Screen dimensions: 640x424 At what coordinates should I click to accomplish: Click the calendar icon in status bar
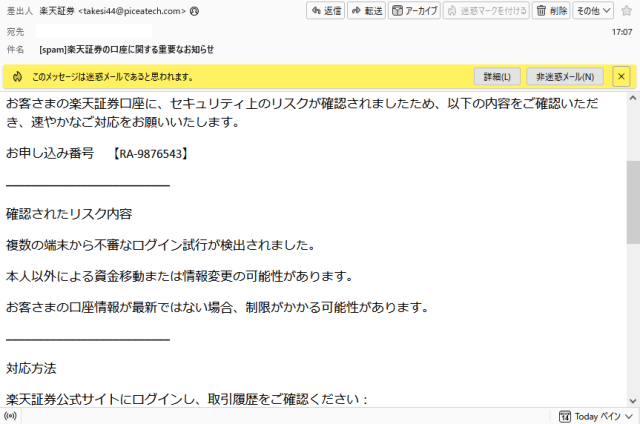(x=565, y=416)
